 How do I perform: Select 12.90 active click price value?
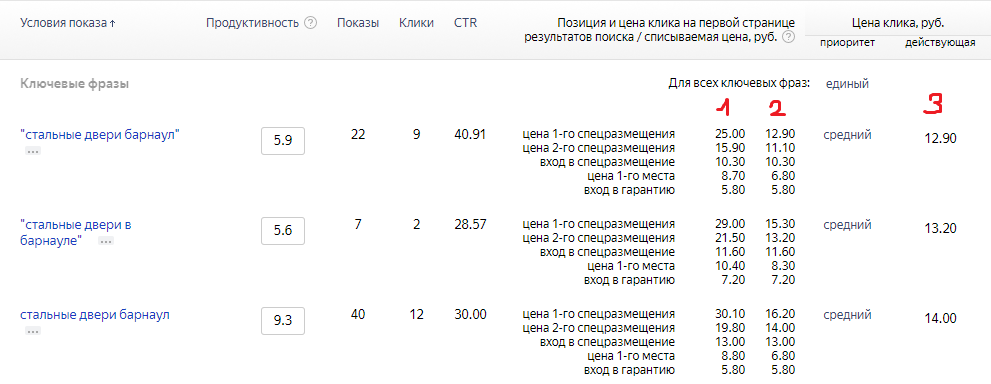(940, 138)
